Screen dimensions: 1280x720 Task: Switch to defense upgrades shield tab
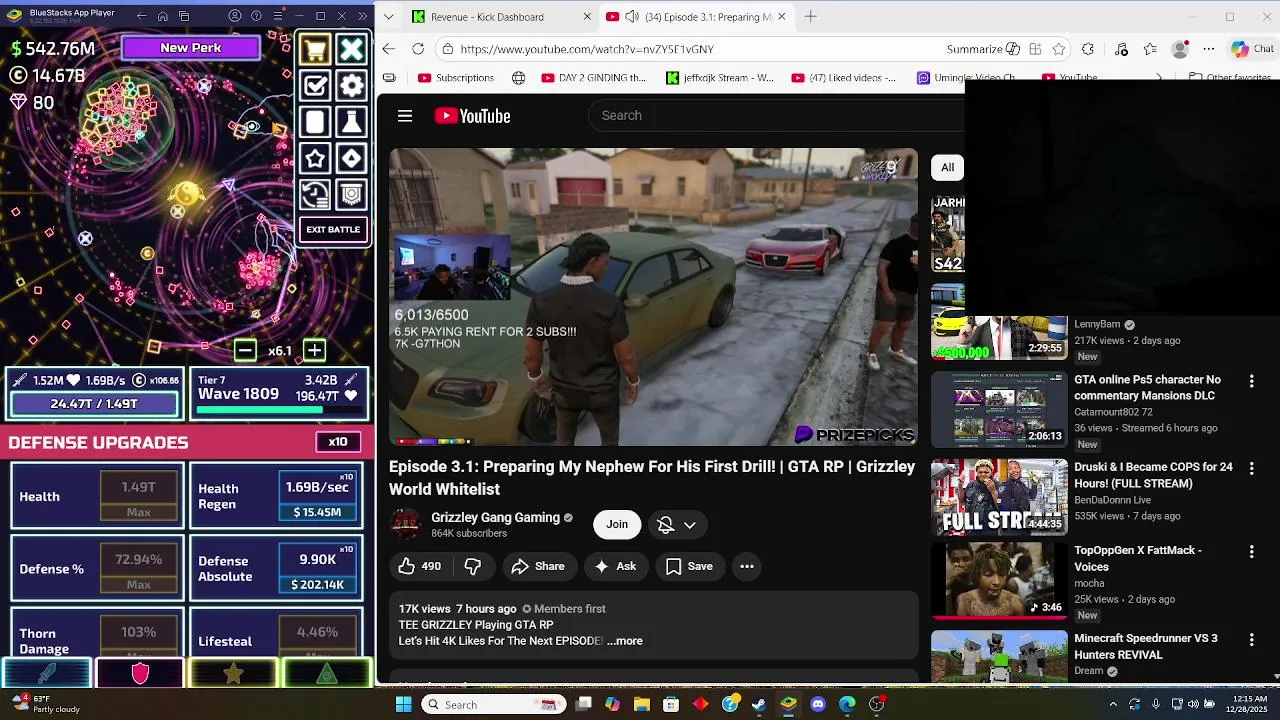(140, 673)
